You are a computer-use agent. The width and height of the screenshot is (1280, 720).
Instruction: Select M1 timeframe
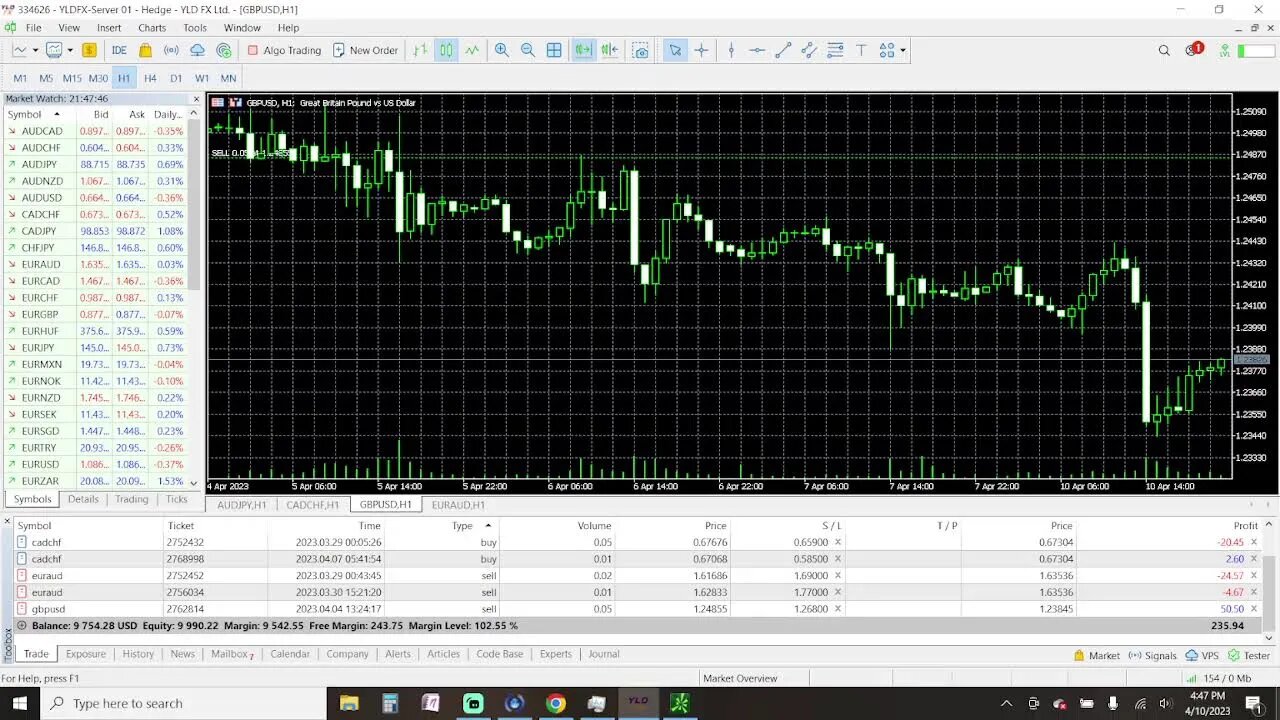click(20, 78)
